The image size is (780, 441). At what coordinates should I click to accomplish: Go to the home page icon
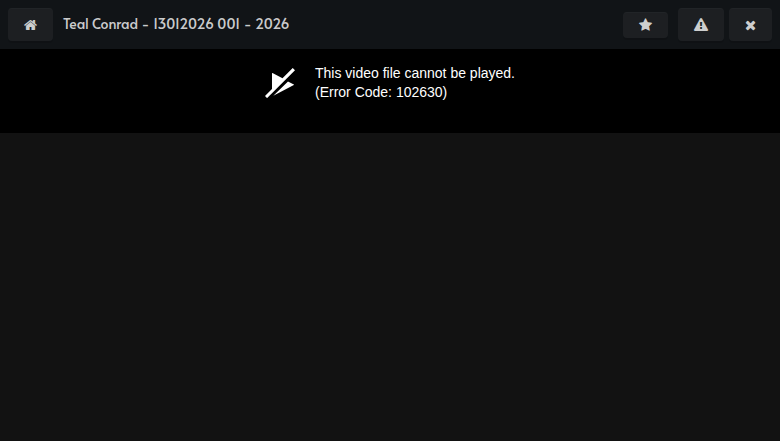[30, 25]
